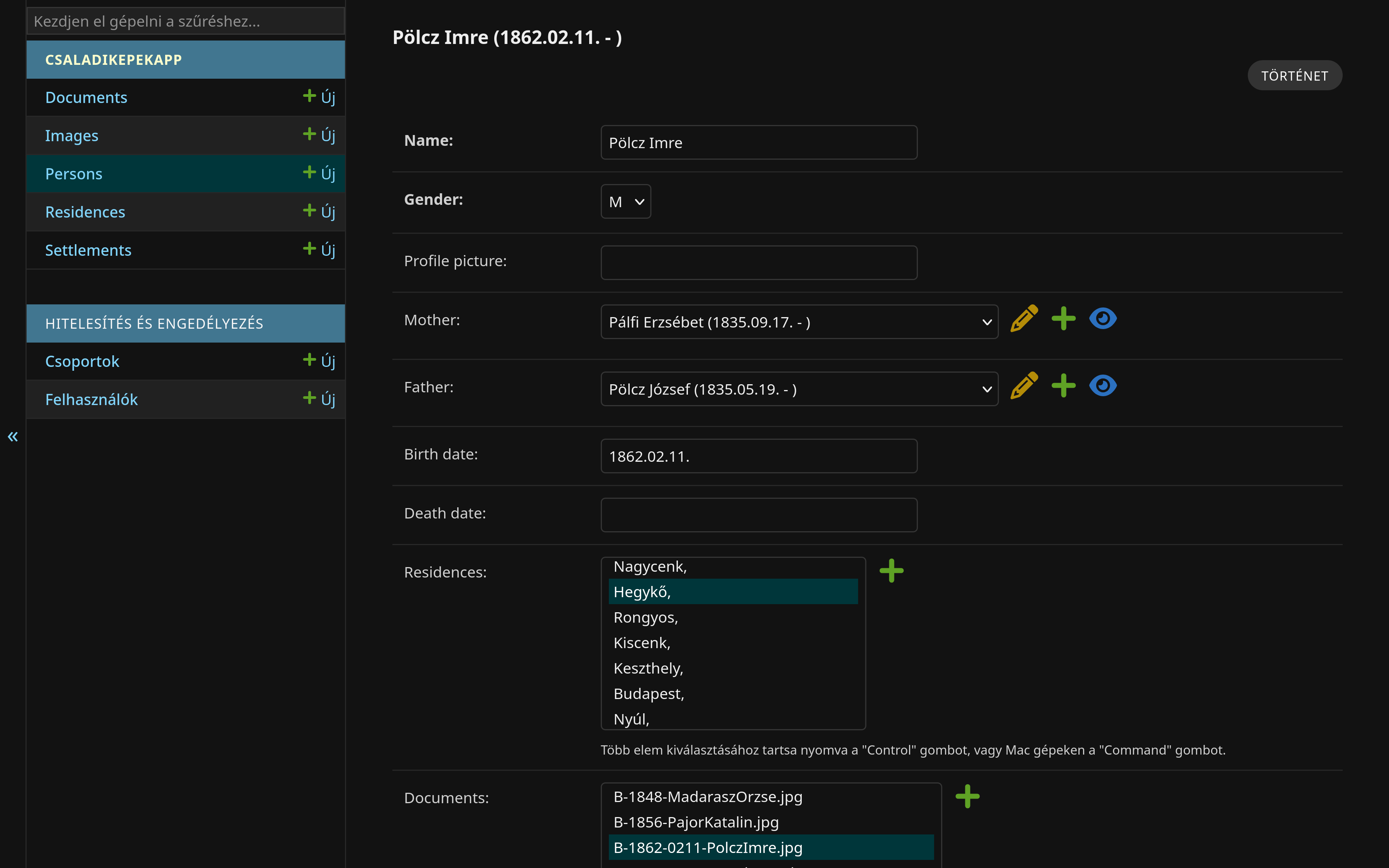The width and height of the screenshot is (1389, 868).
Task: Collapse the sidebar with double chevron
Action: pos(13,437)
